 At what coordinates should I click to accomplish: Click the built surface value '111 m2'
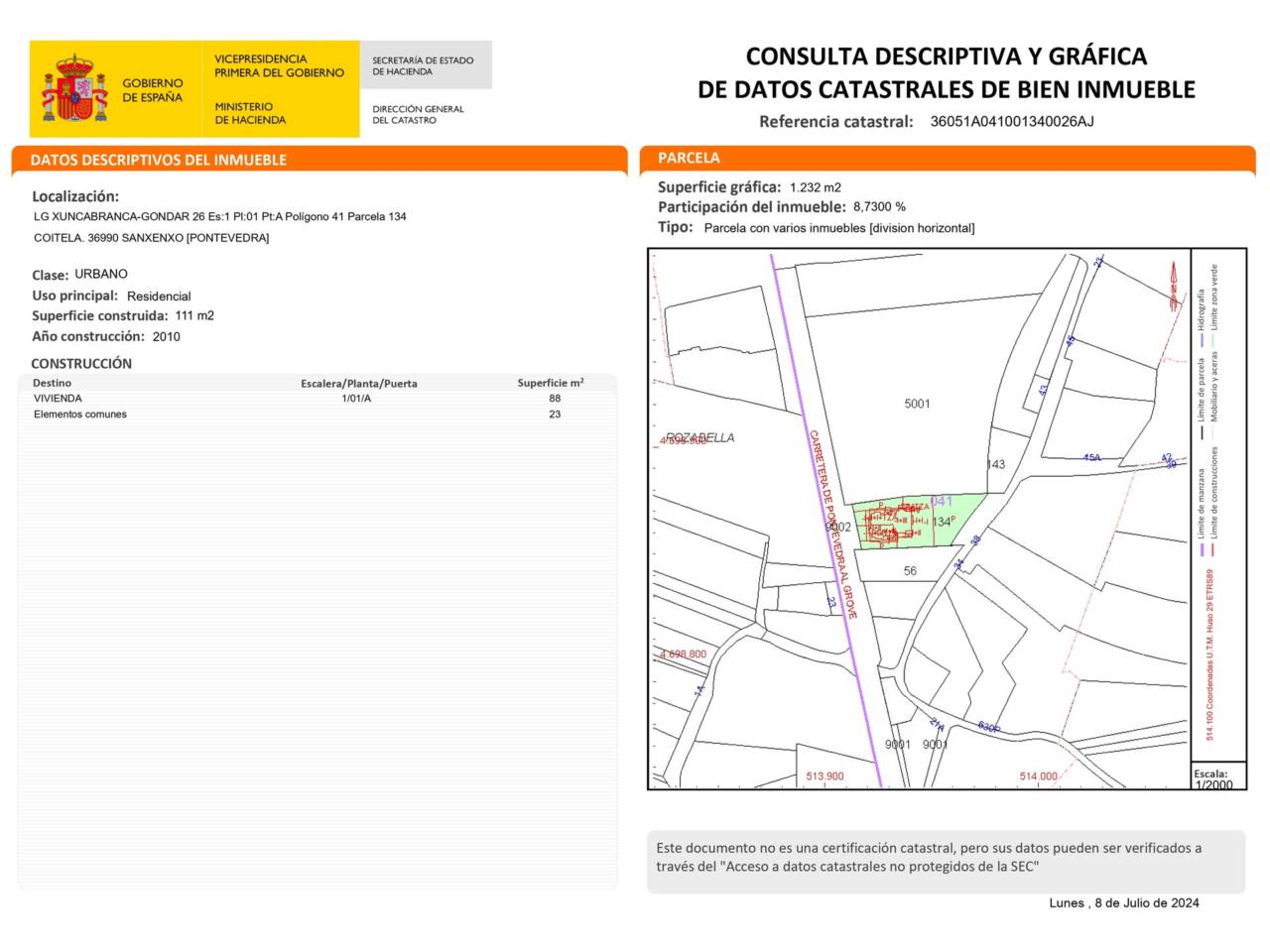[194, 315]
